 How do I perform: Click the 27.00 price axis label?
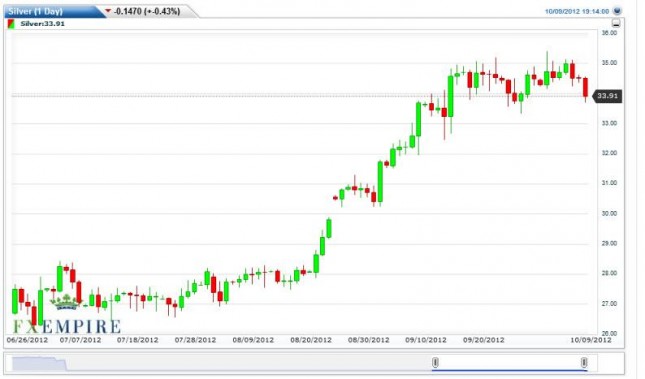(609, 304)
